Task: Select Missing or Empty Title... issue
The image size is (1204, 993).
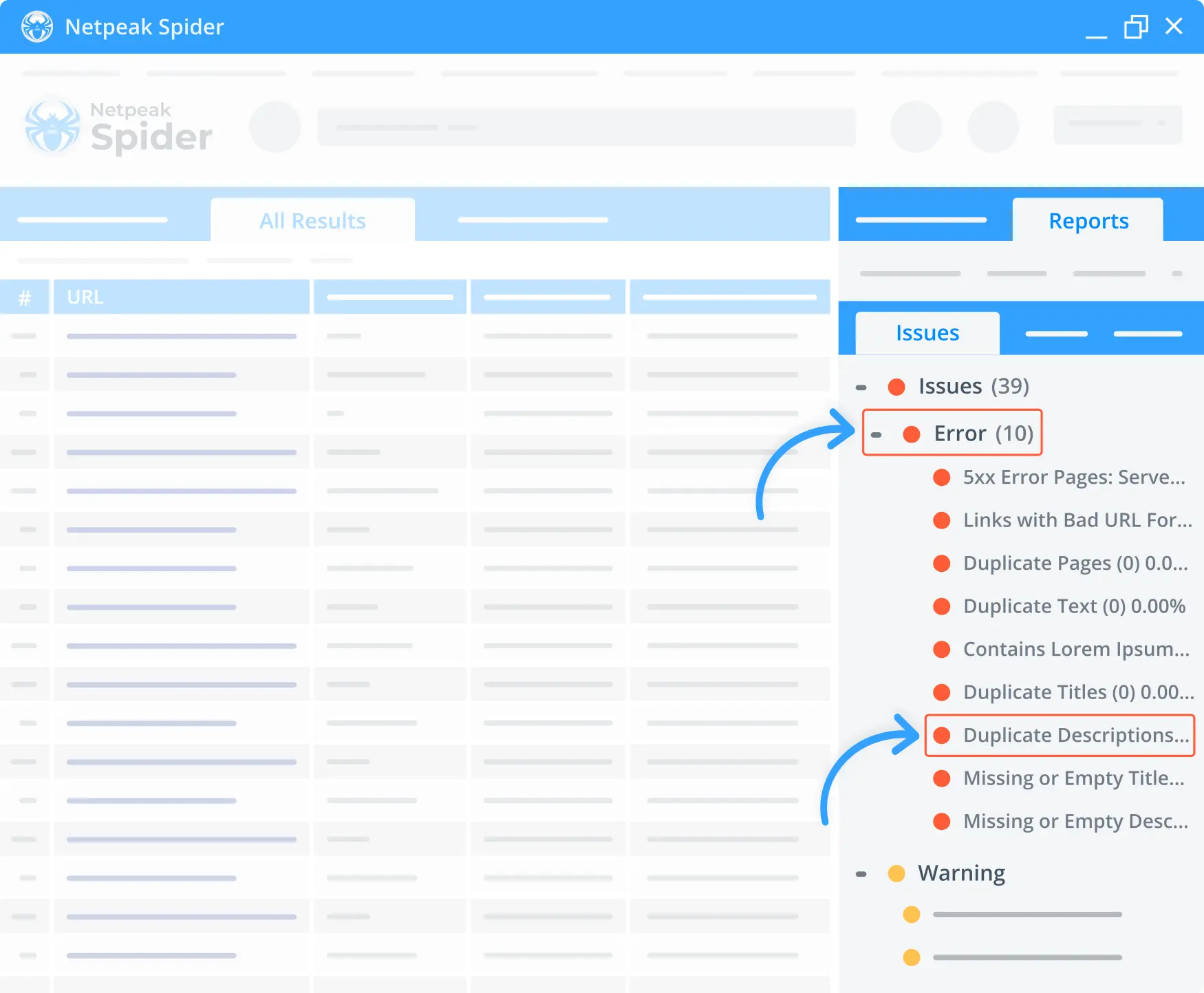Action: tap(1074, 778)
